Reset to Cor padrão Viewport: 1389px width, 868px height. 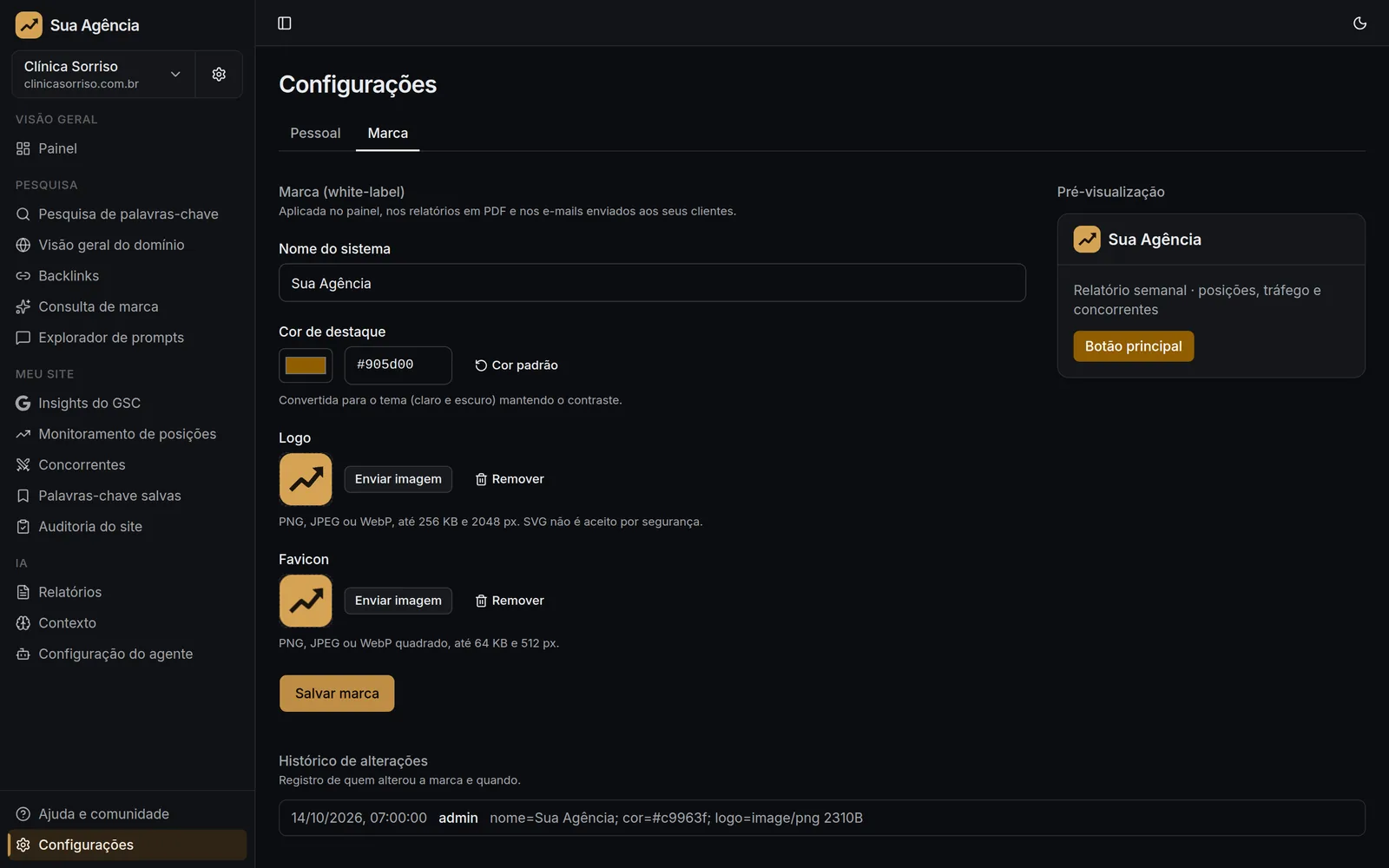point(517,365)
